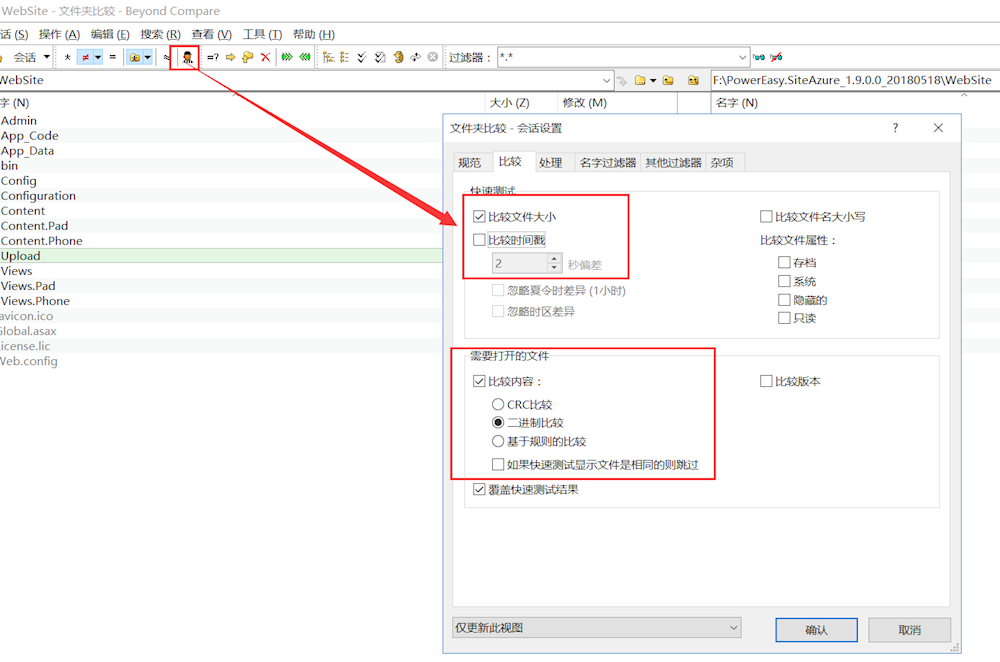Click the equals sign show-same icon

pyautogui.click(x=112, y=58)
